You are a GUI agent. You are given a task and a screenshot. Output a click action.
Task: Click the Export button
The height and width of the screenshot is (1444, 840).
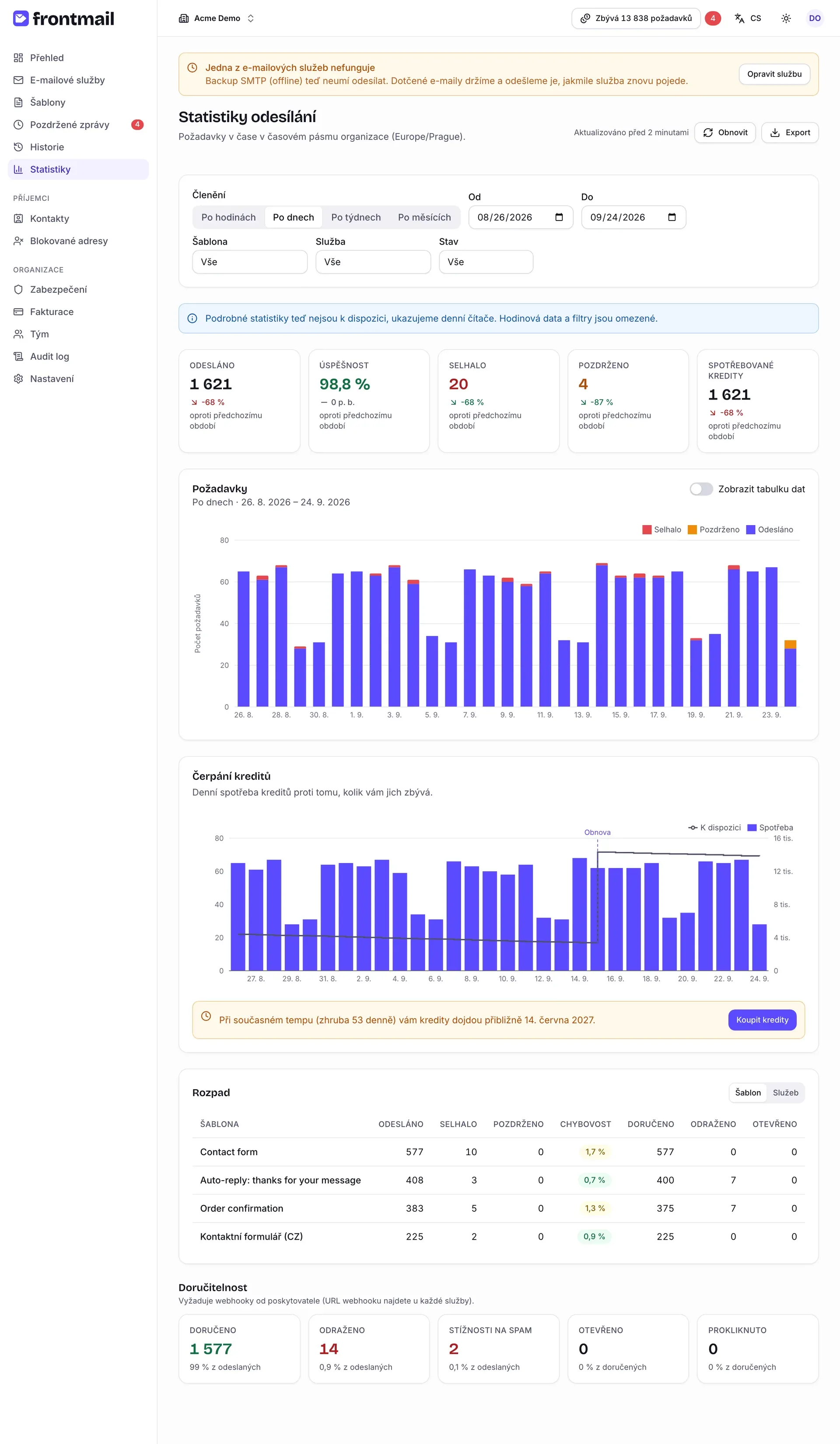(x=790, y=133)
